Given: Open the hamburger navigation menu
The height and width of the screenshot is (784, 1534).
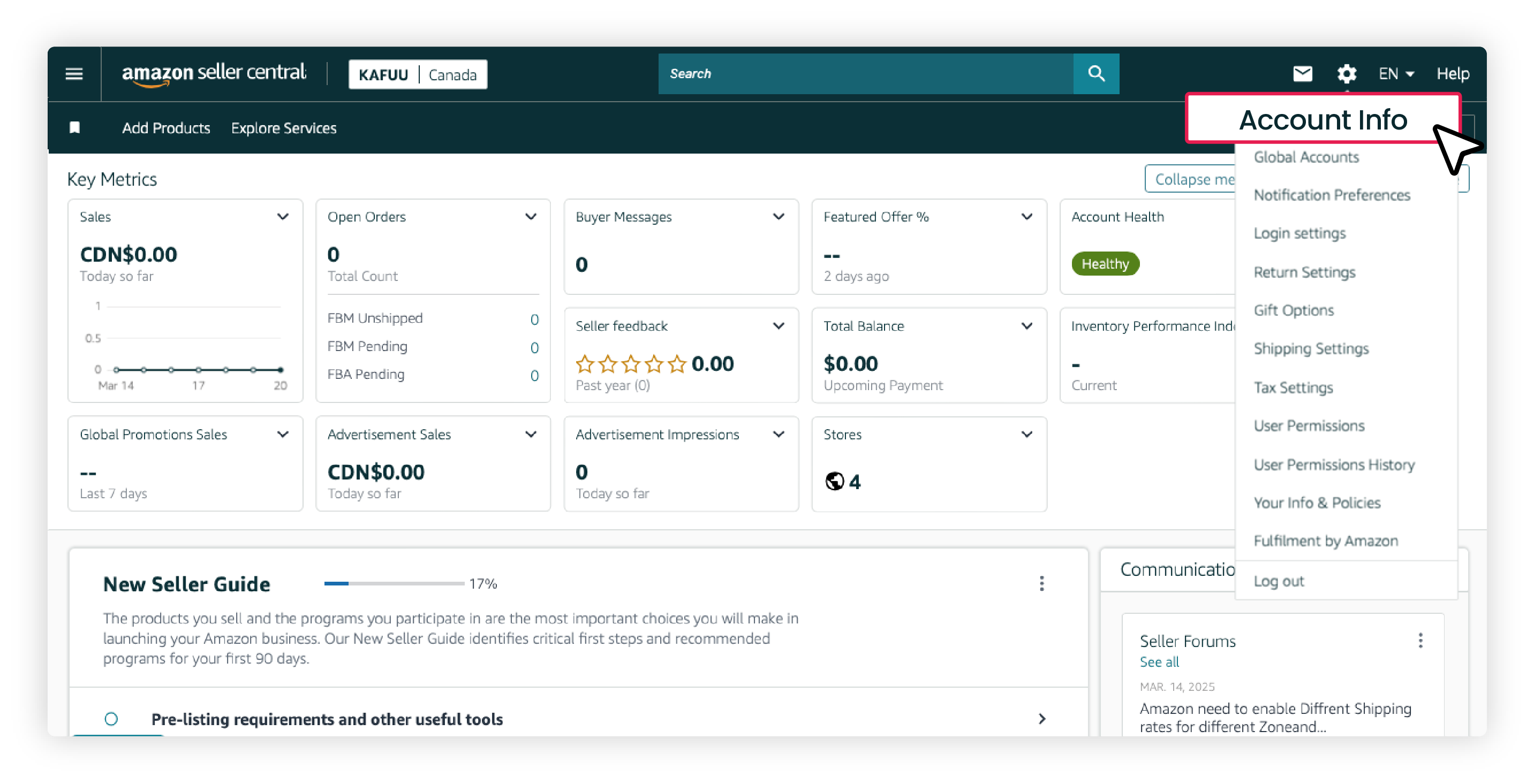Looking at the screenshot, I should (x=74, y=74).
